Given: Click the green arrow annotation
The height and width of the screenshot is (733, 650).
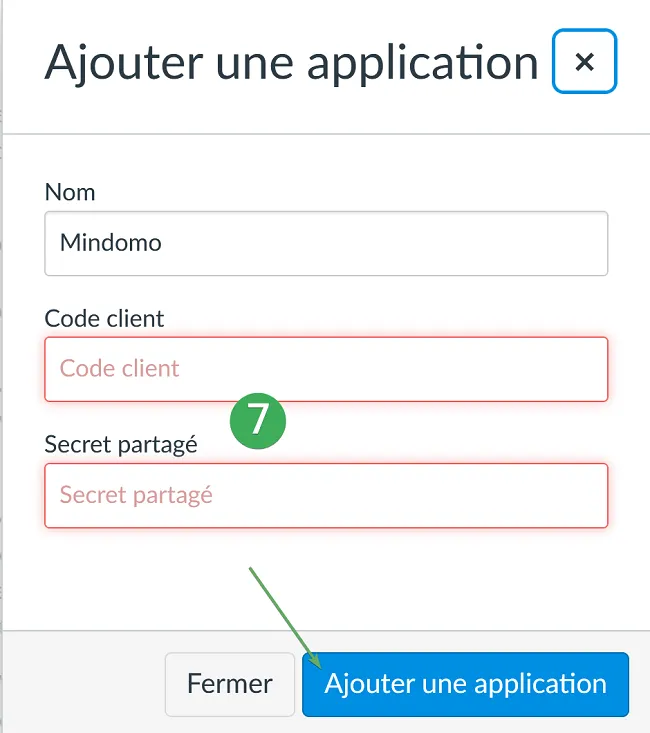Looking at the screenshot, I should pyautogui.click(x=285, y=618).
